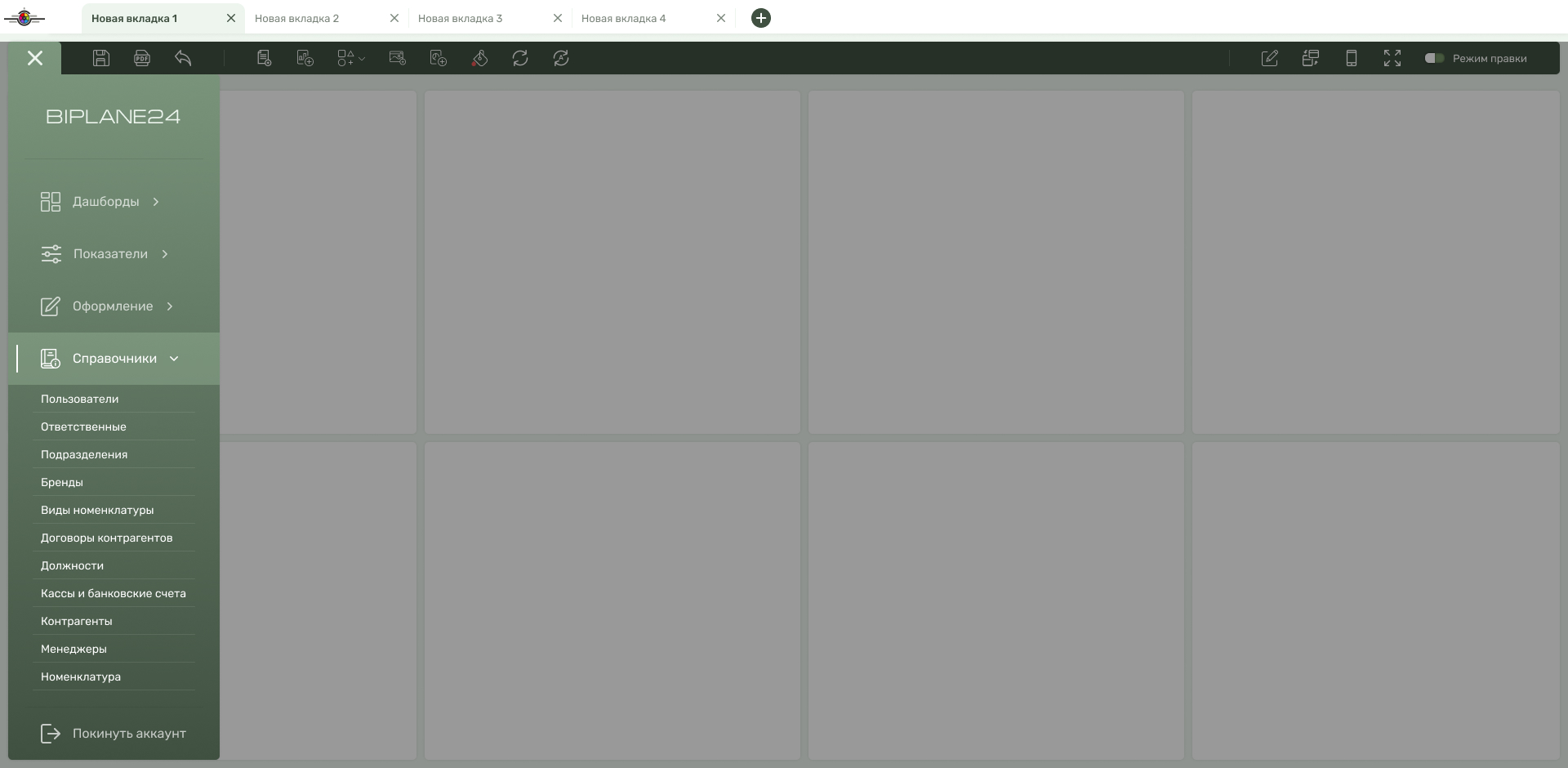Open Кассы и банковские счета
The image size is (1568, 768).
pos(114,593)
